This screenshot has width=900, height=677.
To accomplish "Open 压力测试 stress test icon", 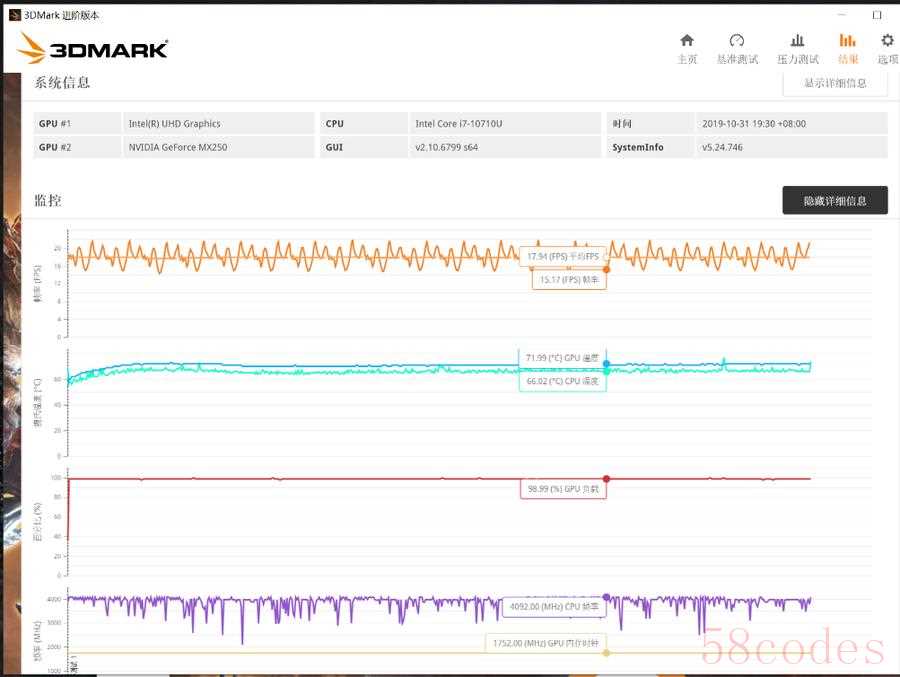I will pyautogui.click(x=797, y=42).
